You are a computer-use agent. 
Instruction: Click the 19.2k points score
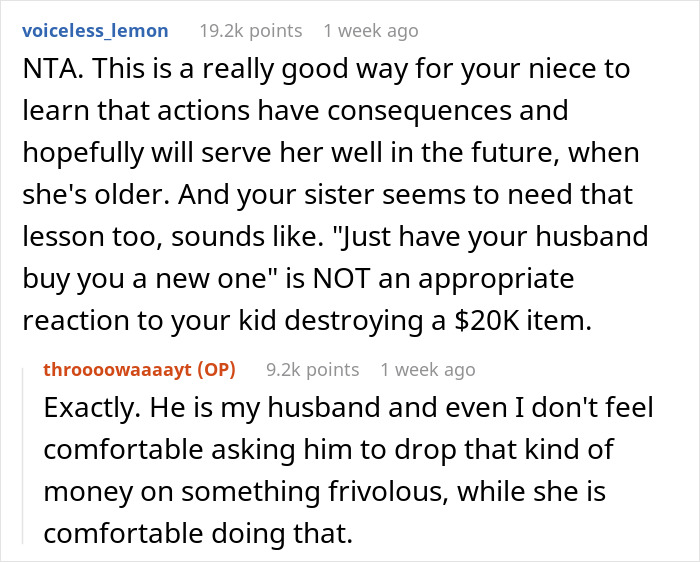tap(250, 31)
